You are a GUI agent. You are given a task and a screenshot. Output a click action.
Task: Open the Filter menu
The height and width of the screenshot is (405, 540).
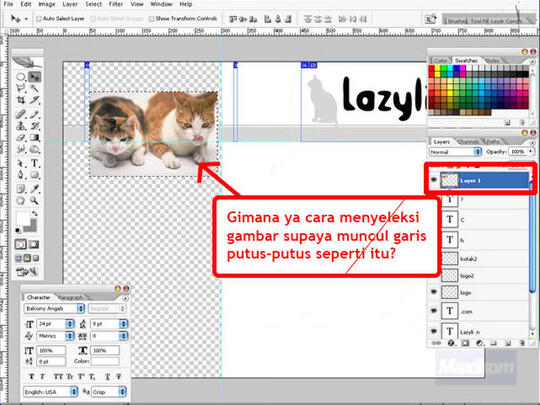116,4
